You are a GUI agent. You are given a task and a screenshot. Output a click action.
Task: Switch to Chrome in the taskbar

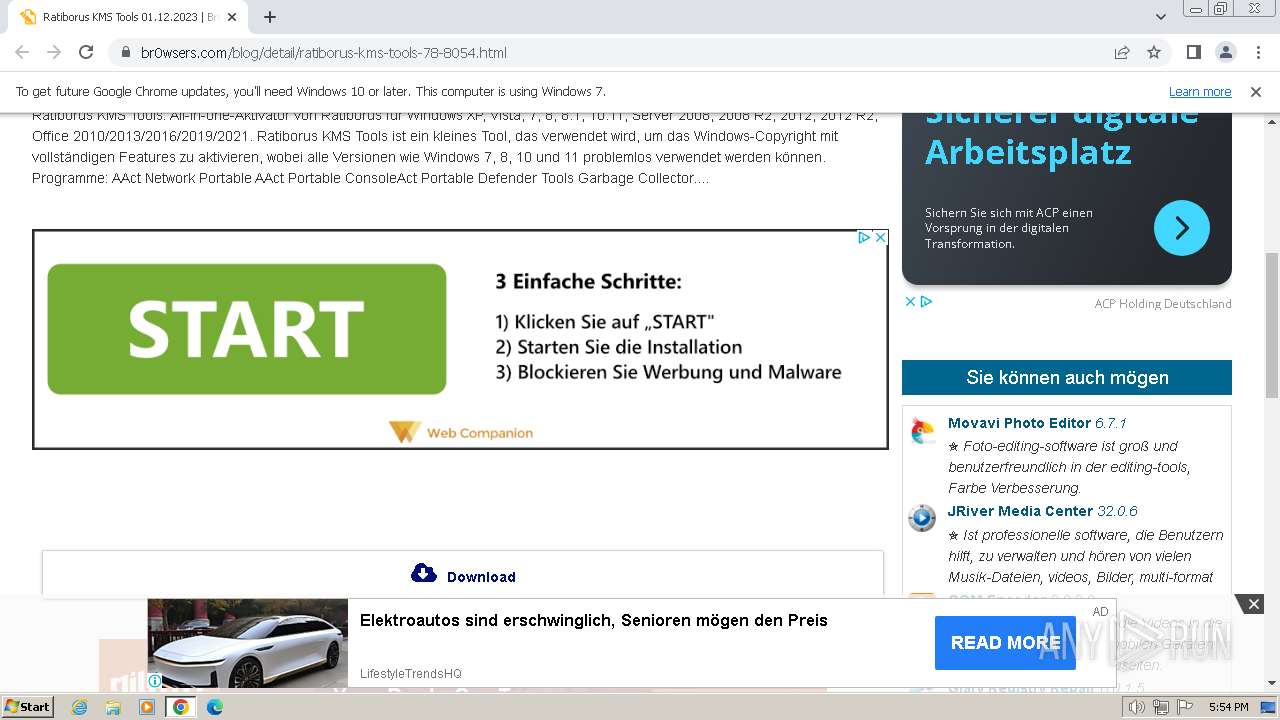[180, 707]
